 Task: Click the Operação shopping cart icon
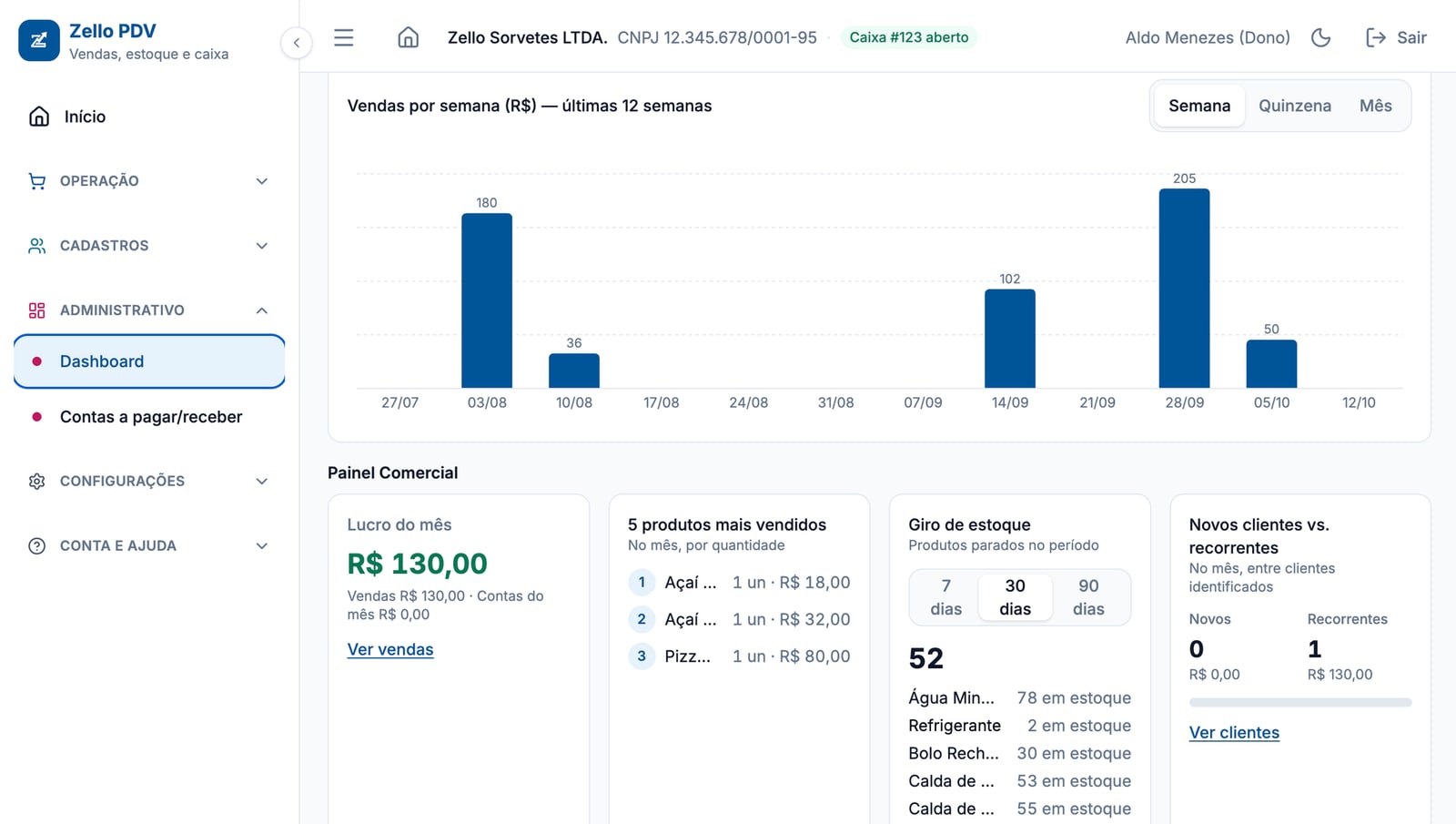[x=37, y=181]
